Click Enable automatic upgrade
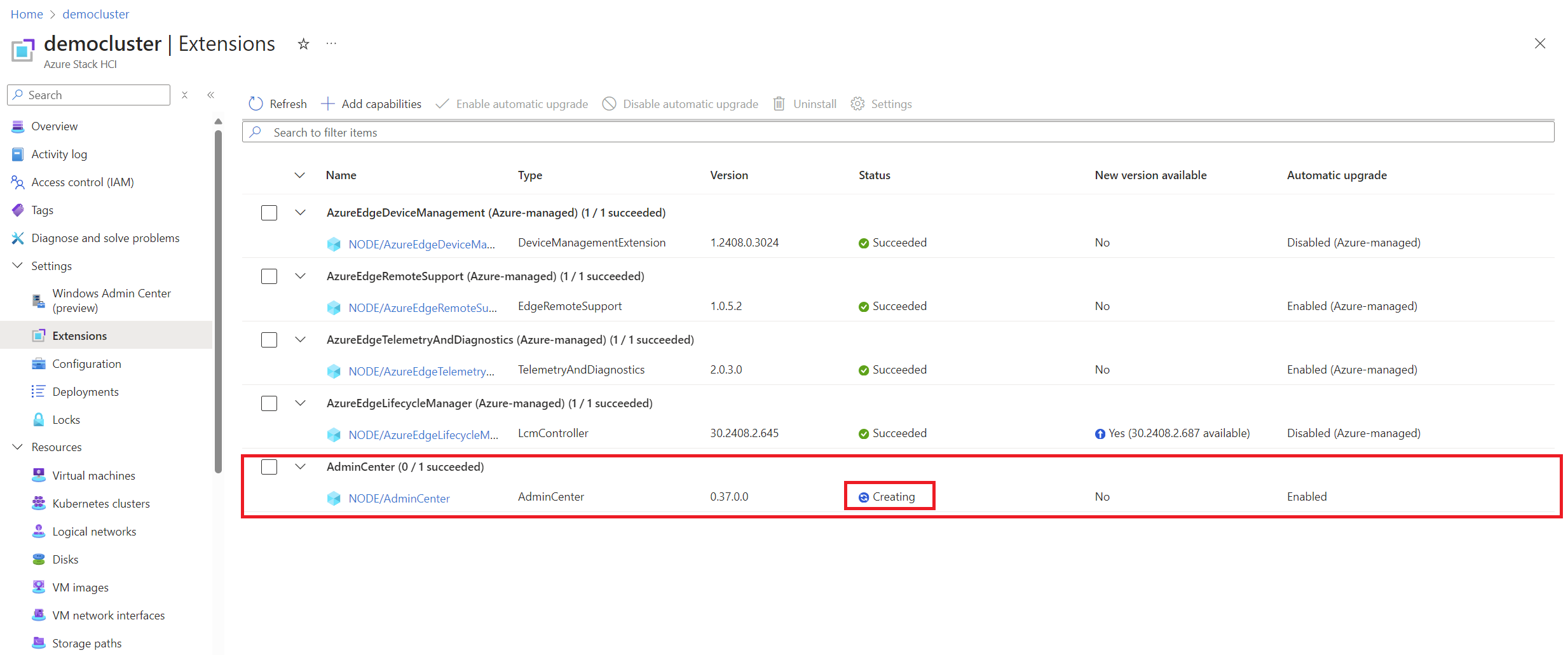1568x655 pixels. click(512, 104)
